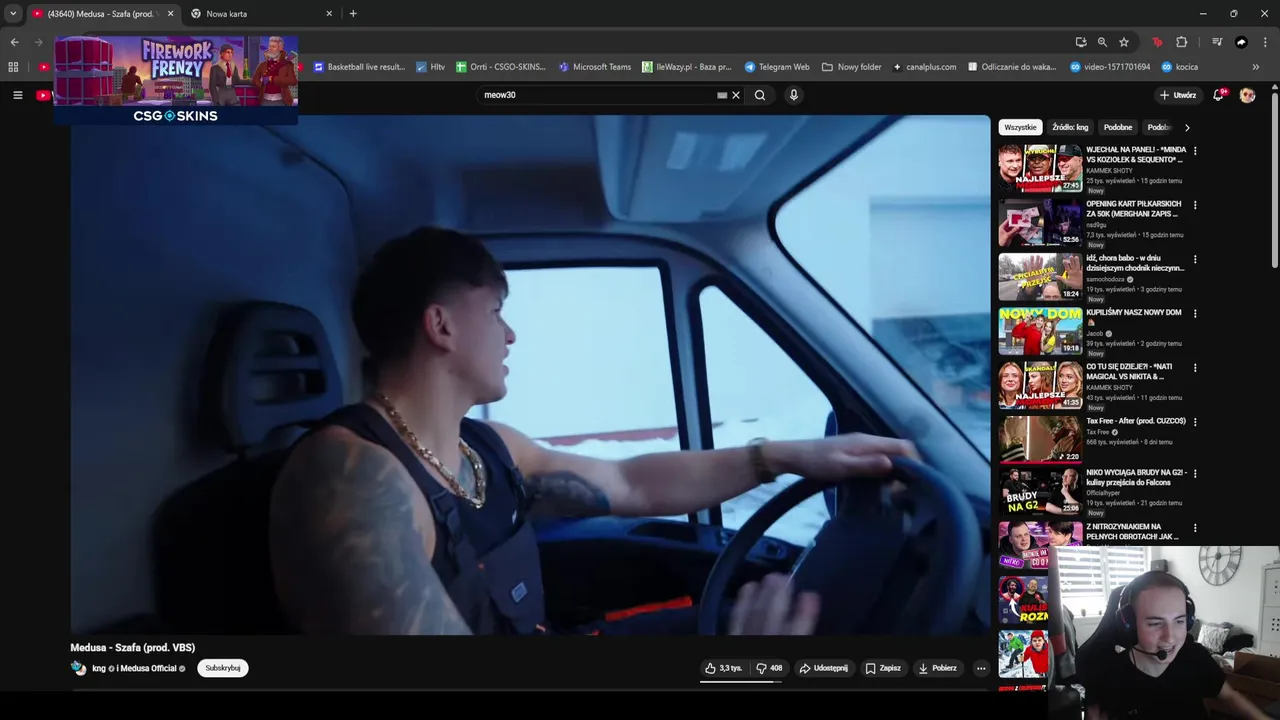
Task: Open the YouTube hamburger guide menu
Action: (x=17, y=95)
